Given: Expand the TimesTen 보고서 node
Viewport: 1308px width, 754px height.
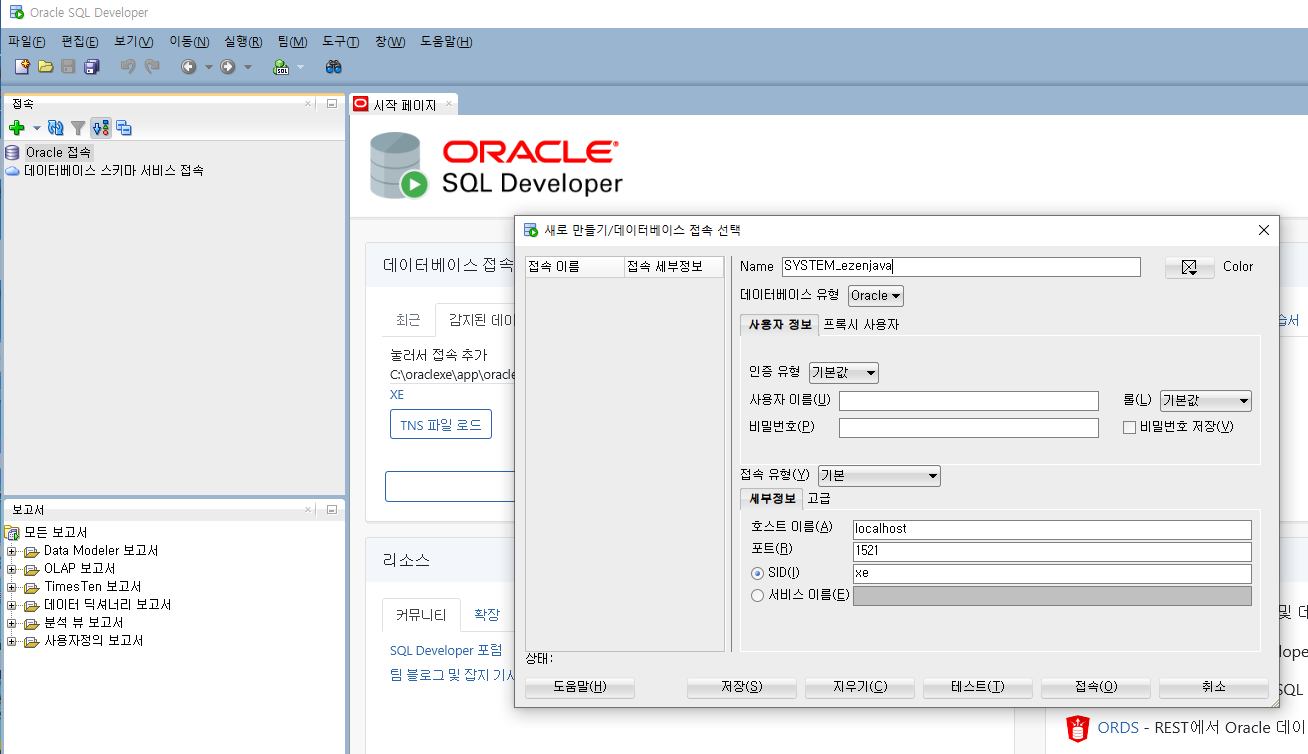Looking at the screenshot, I should pos(12,587).
